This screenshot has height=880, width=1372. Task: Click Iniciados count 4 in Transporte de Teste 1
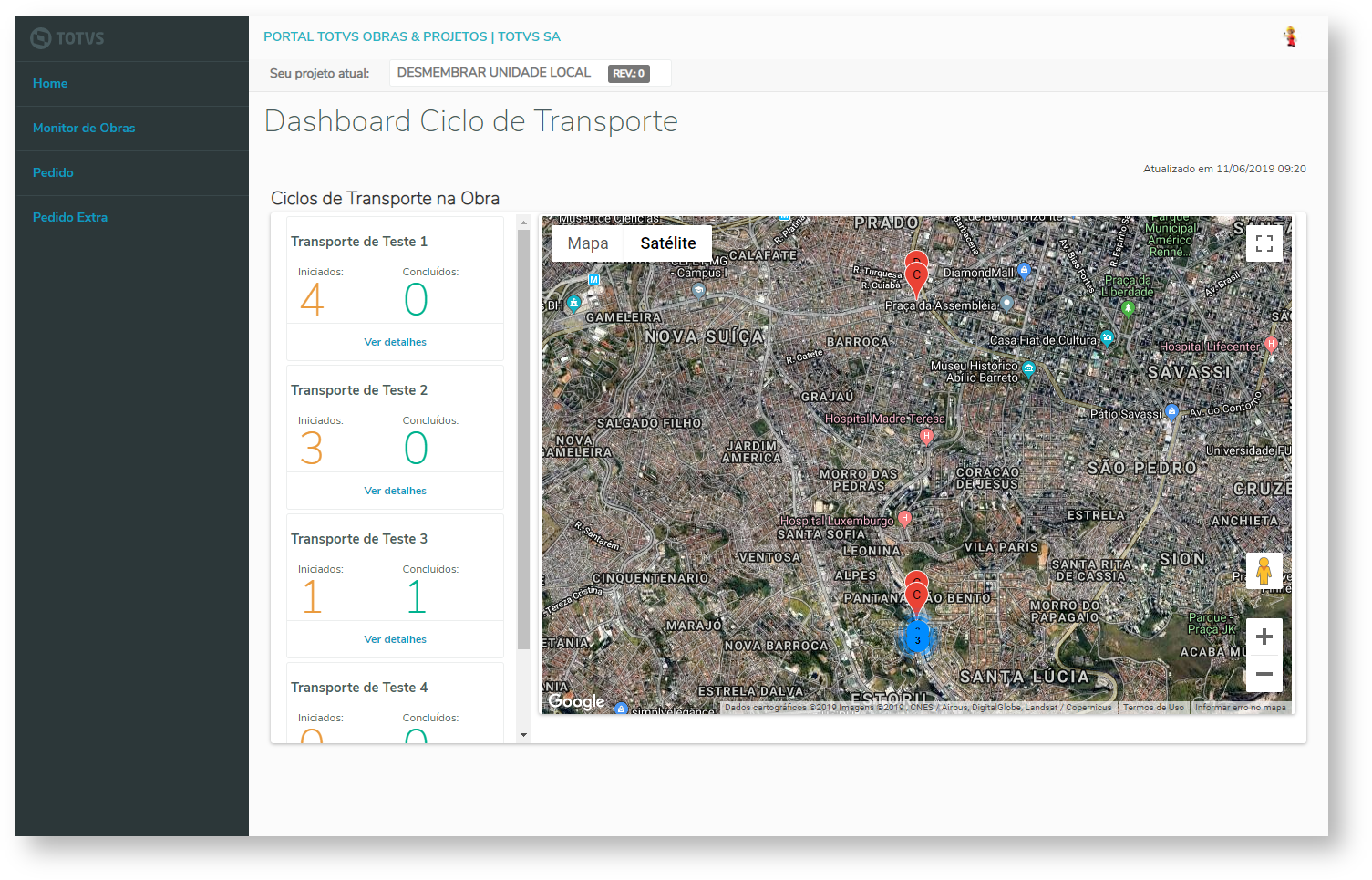[312, 299]
